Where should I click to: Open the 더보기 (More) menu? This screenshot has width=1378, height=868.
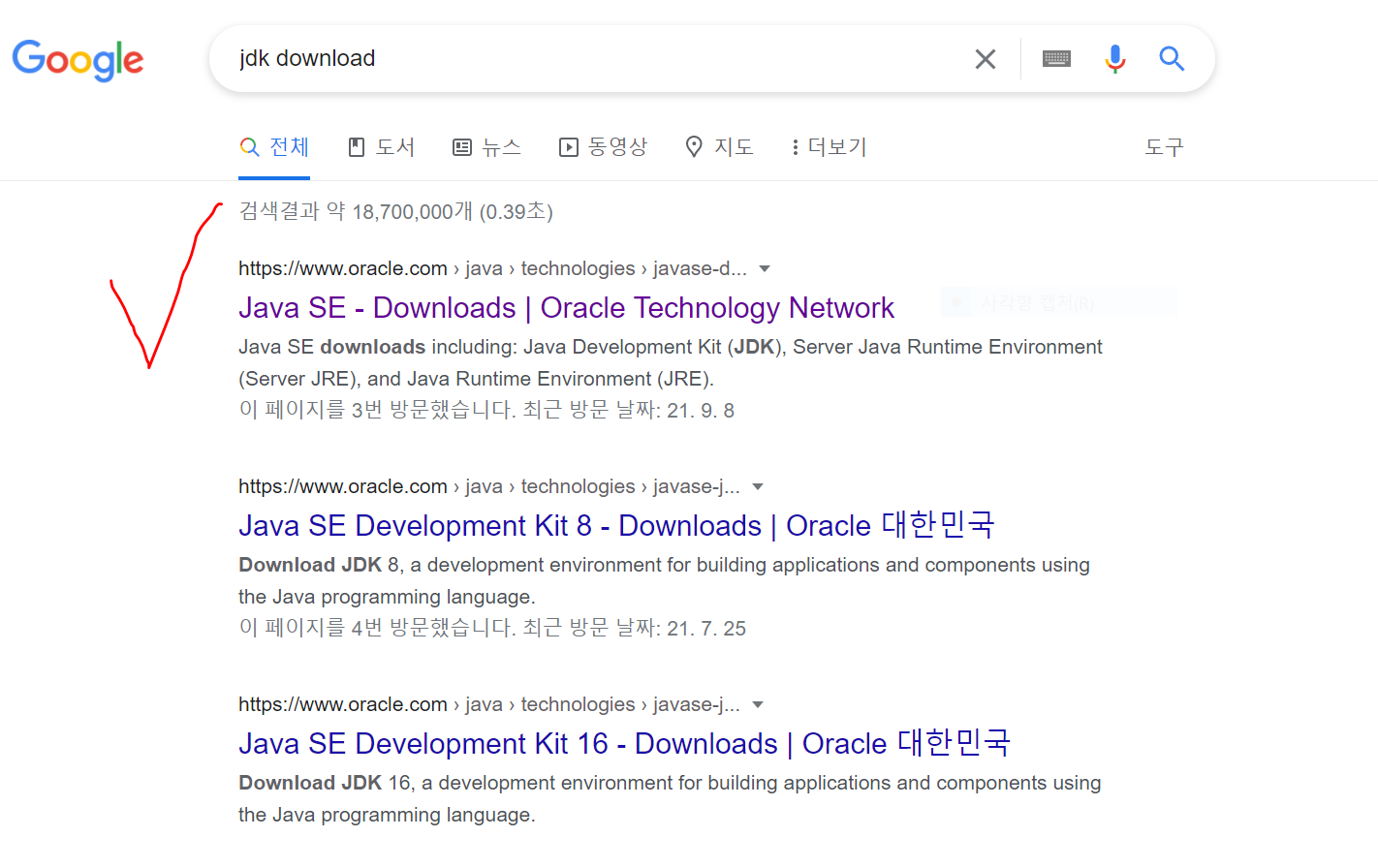[x=829, y=147]
